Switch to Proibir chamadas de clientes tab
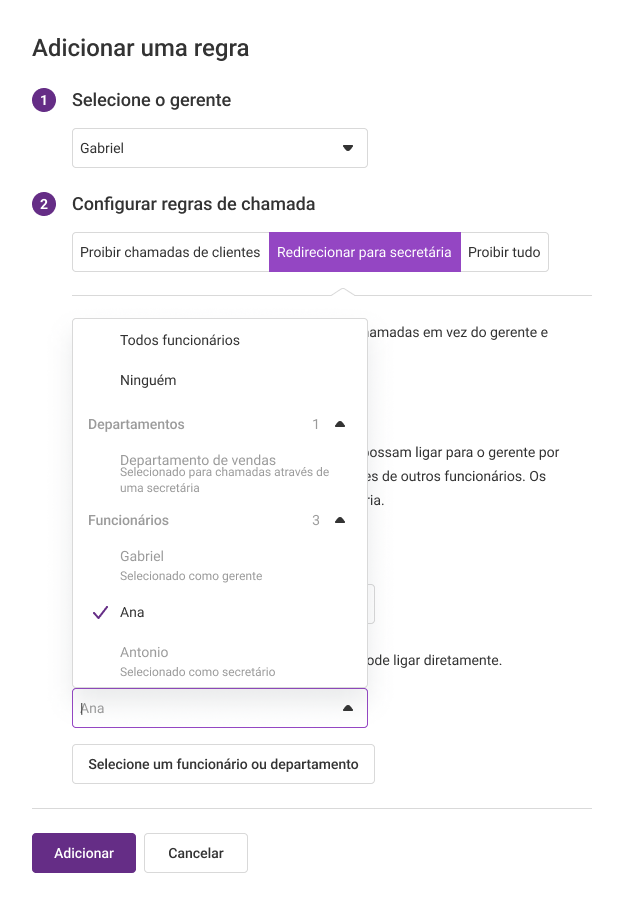624x905 pixels. [x=170, y=252]
